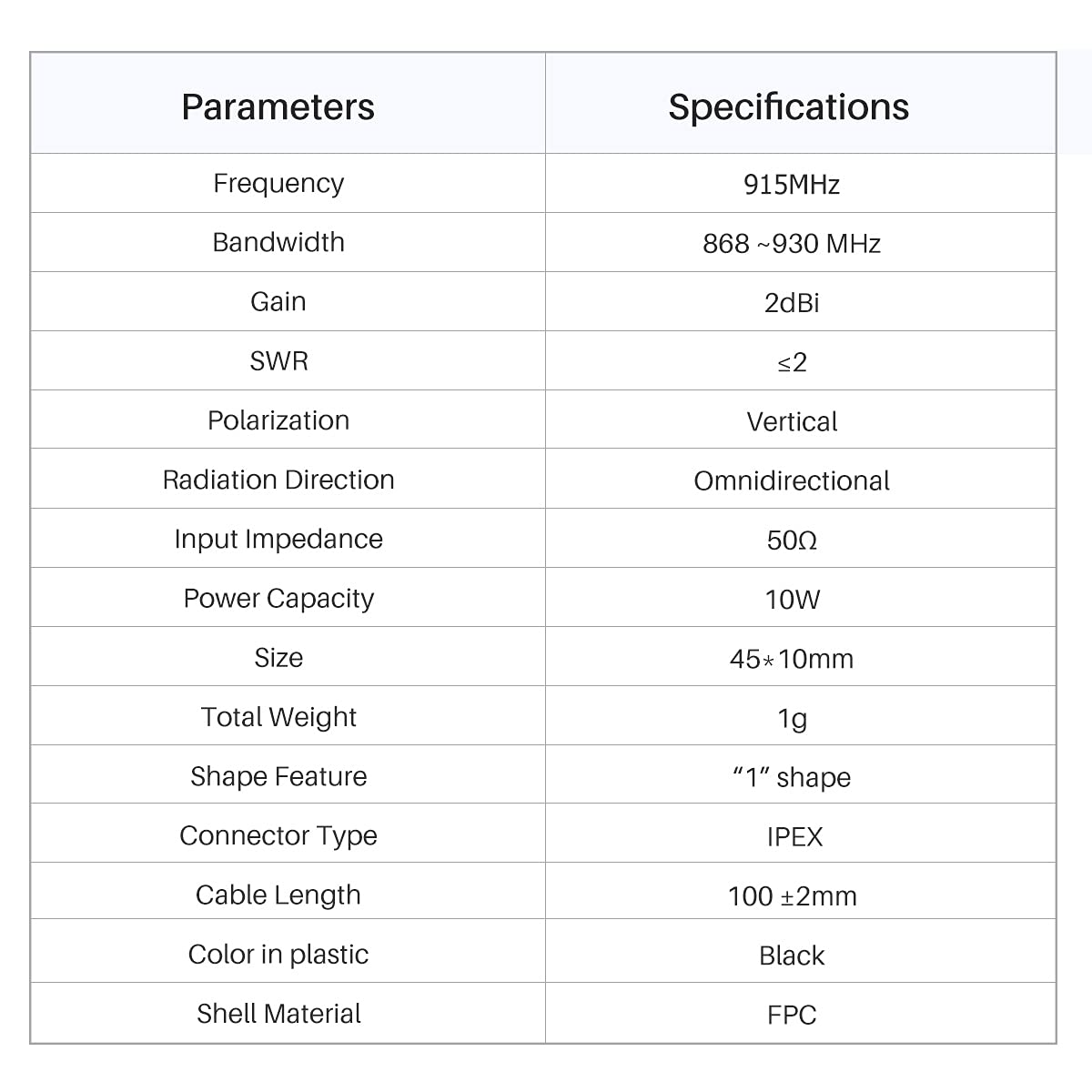Click the "1" shape specification
The width and height of the screenshot is (1092, 1092).
tap(792, 777)
